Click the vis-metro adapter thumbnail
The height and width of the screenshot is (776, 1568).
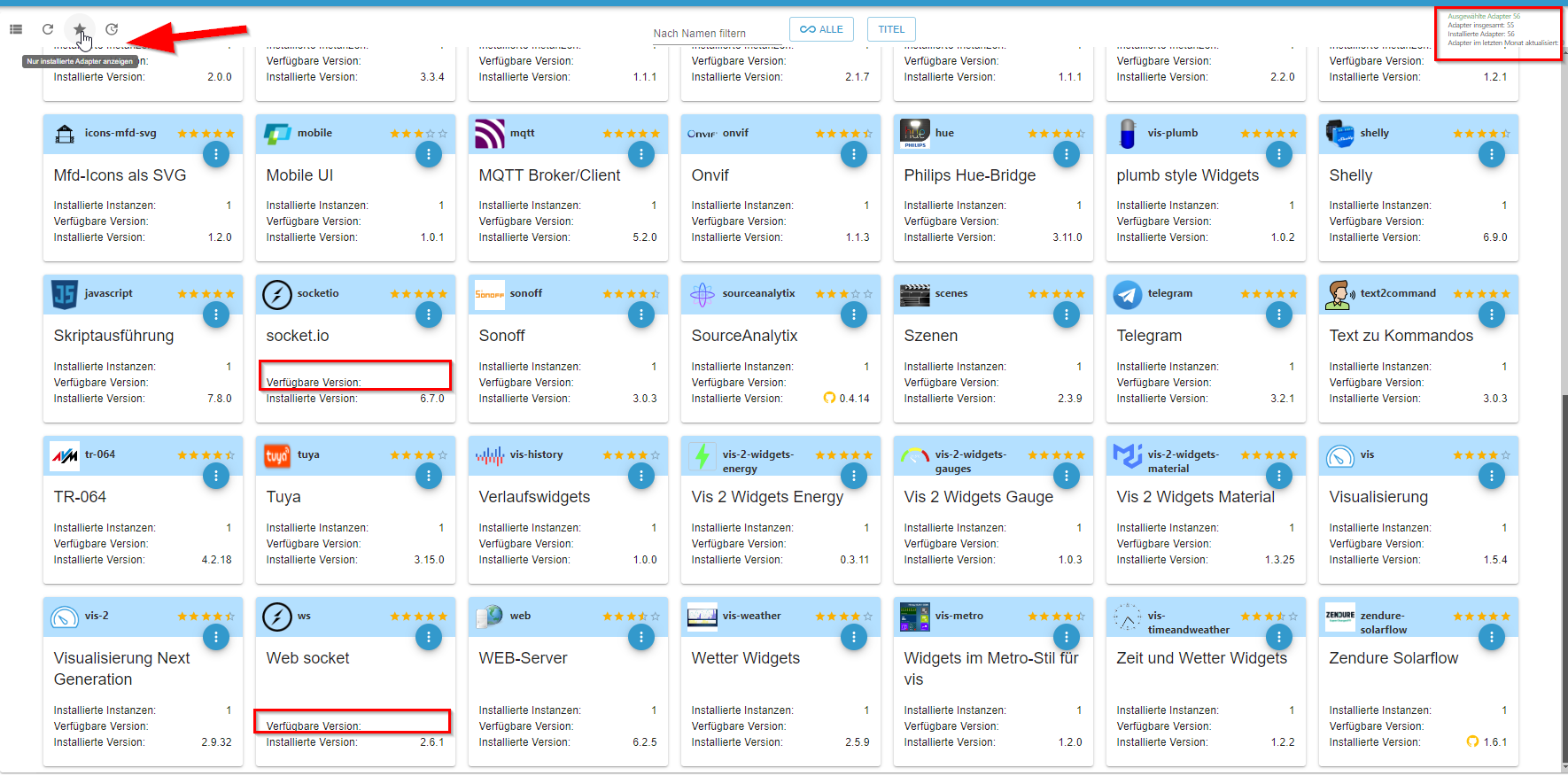click(915, 617)
